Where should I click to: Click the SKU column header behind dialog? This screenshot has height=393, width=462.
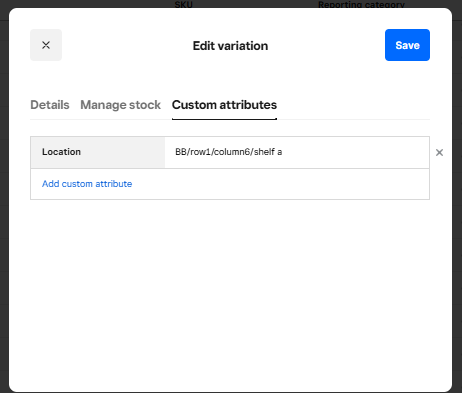tap(184, 4)
